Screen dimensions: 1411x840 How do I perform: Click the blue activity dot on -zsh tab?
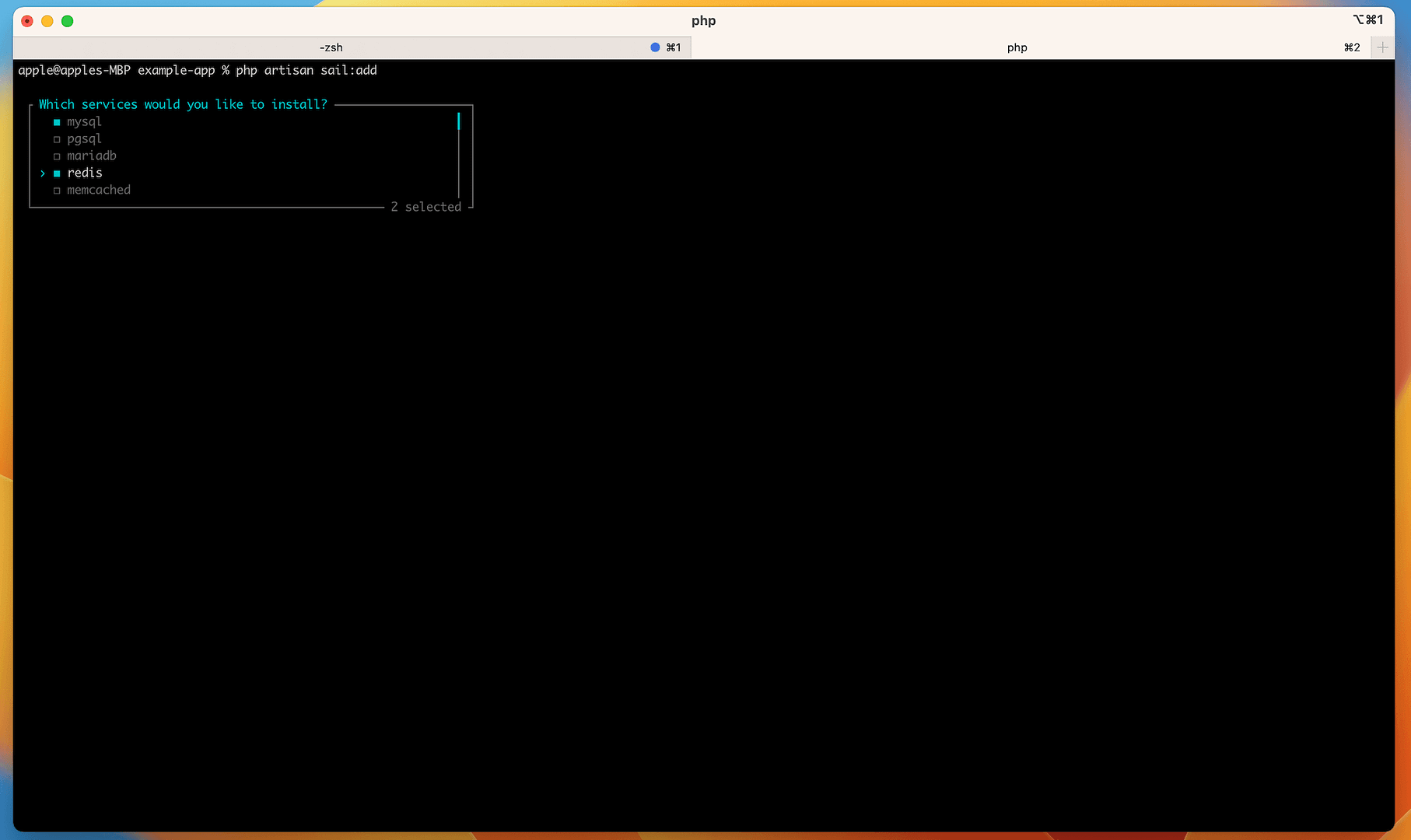pyautogui.click(x=655, y=47)
